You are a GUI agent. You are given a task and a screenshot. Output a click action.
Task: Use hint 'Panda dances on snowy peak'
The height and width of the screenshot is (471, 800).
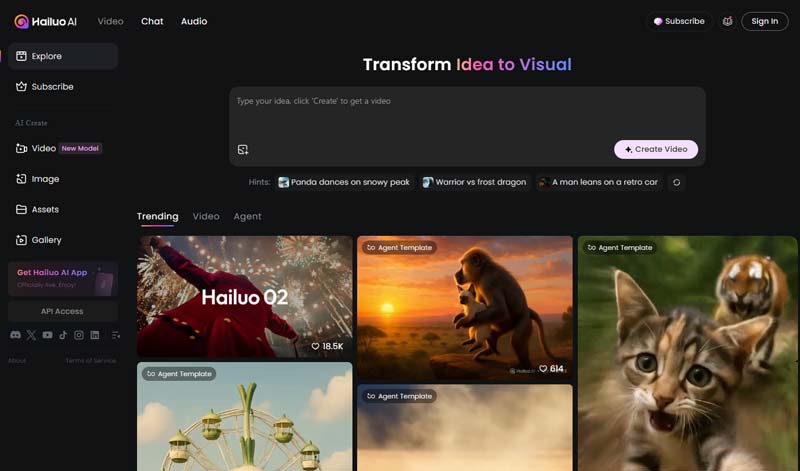pyautogui.click(x=344, y=182)
